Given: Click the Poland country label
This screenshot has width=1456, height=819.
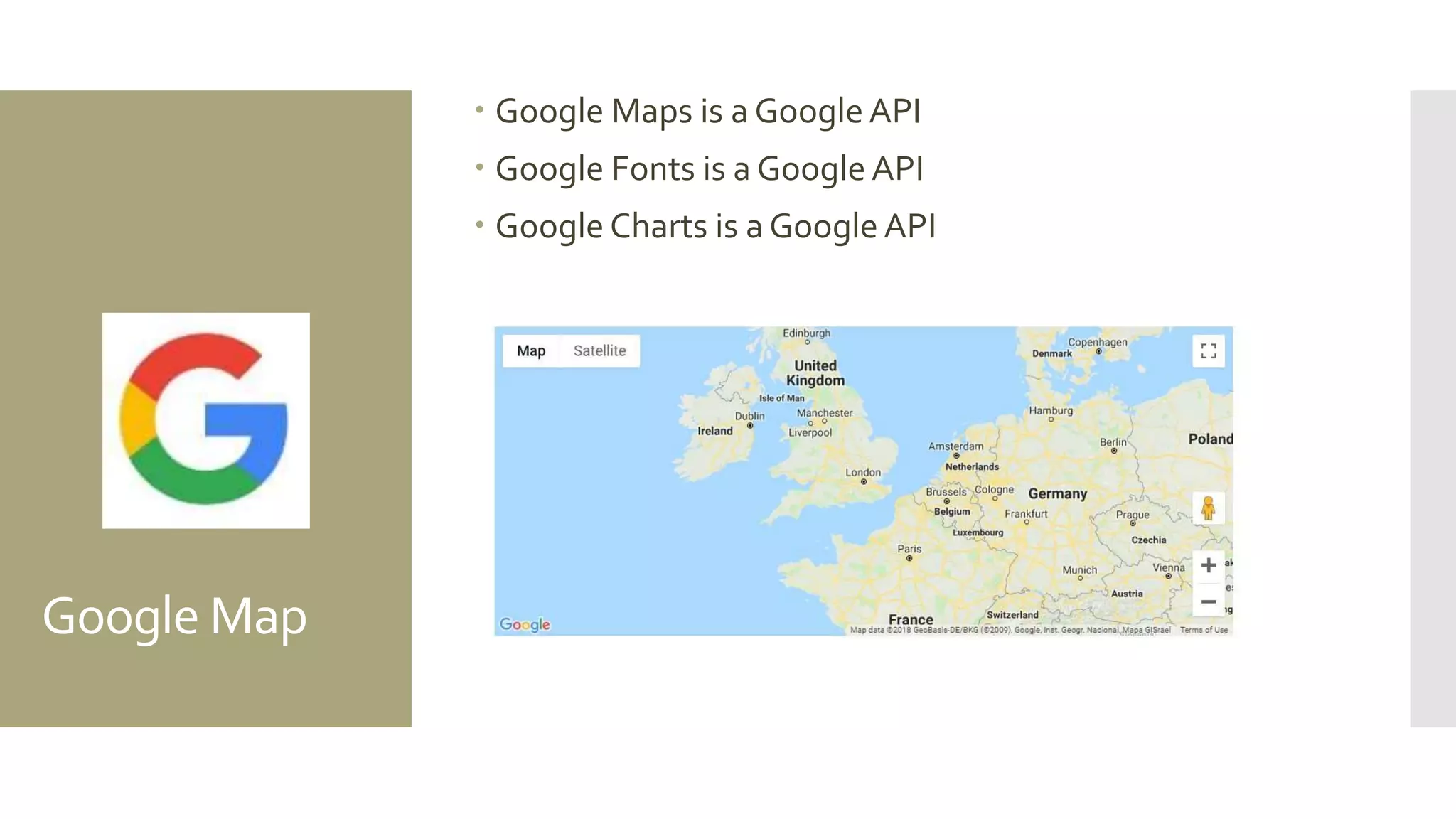Looking at the screenshot, I should 1210,439.
